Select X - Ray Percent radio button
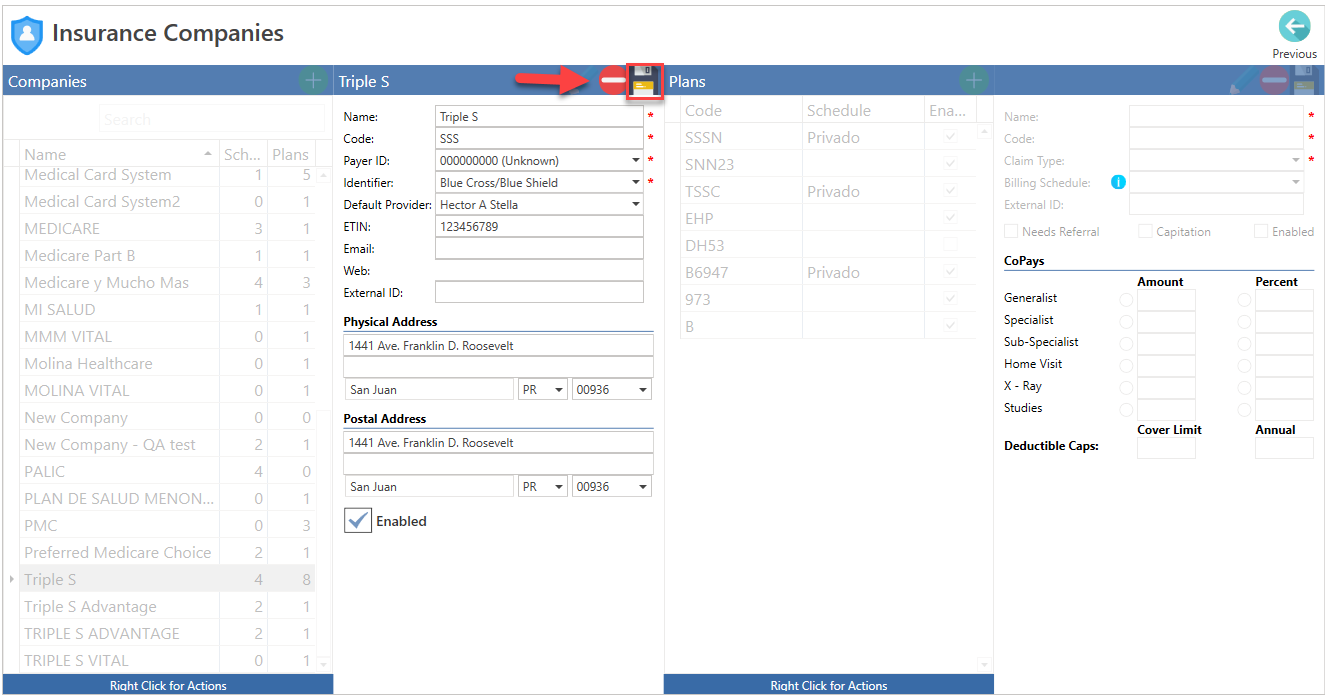The height and width of the screenshot is (698, 1329). tap(1245, 387)
